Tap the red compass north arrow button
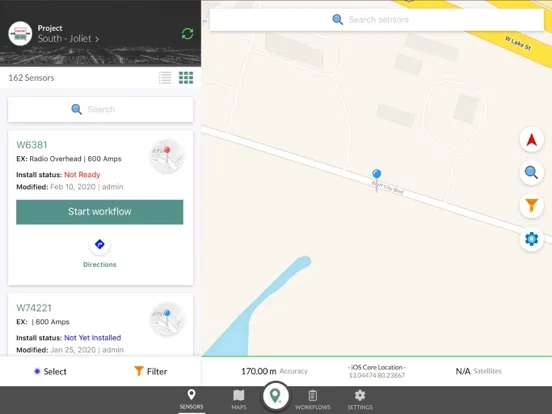Image resolution: width=552 pixels, height=414 pixels. point(532,140)
